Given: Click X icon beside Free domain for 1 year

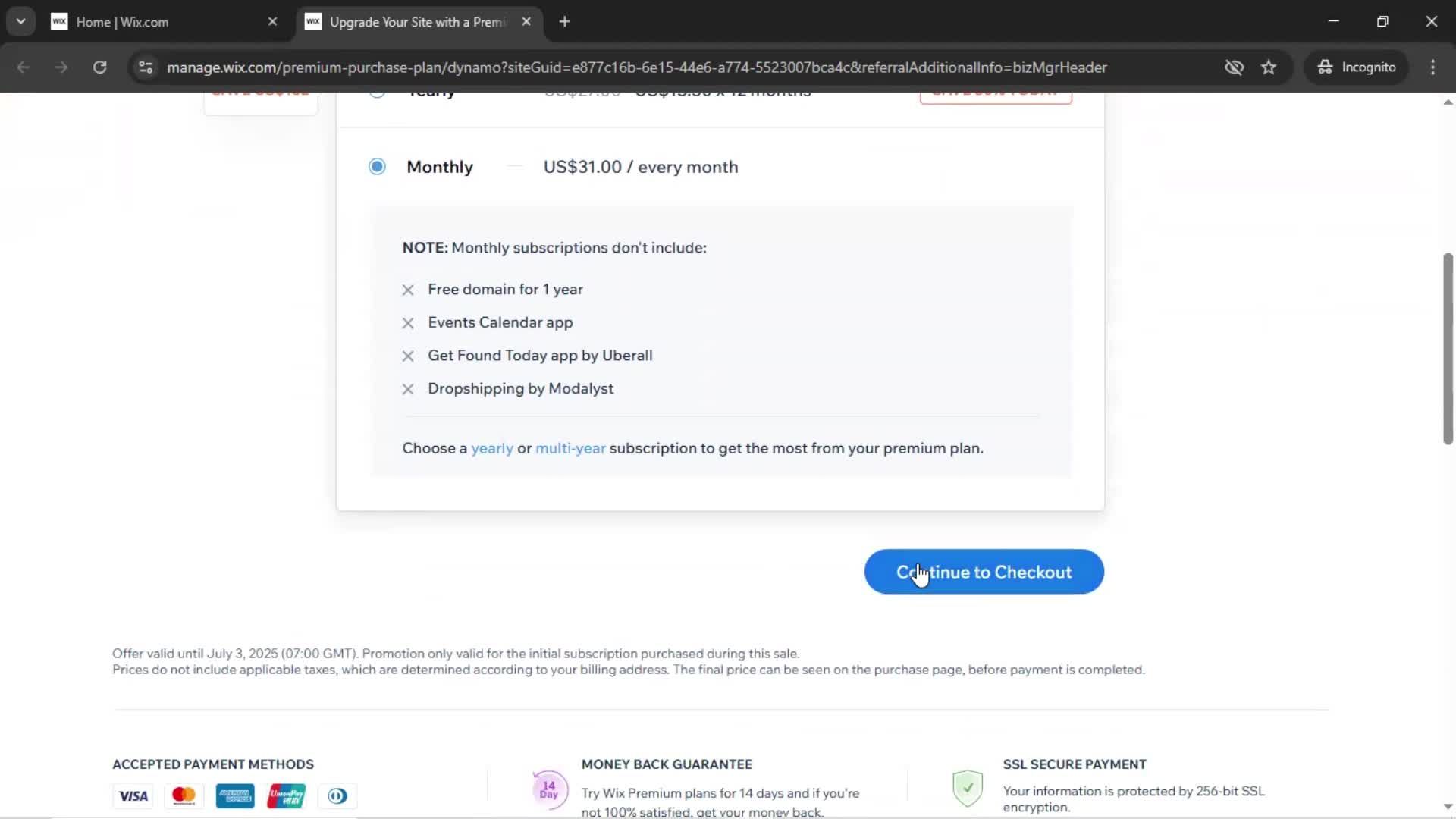Looking at the screenshot, I should (x=408, y=290).
